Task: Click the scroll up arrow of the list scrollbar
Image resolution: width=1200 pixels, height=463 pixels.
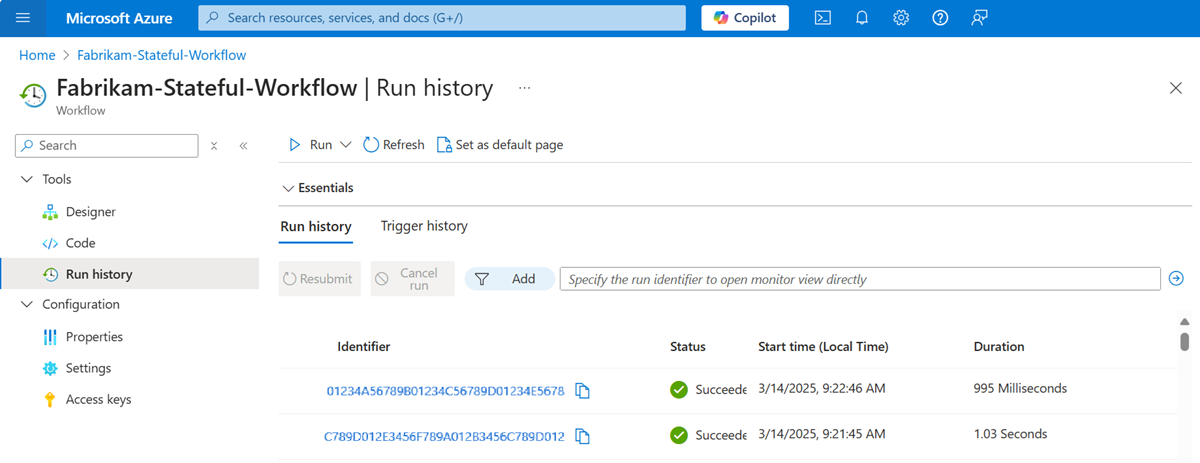Action: point(1185,322)
